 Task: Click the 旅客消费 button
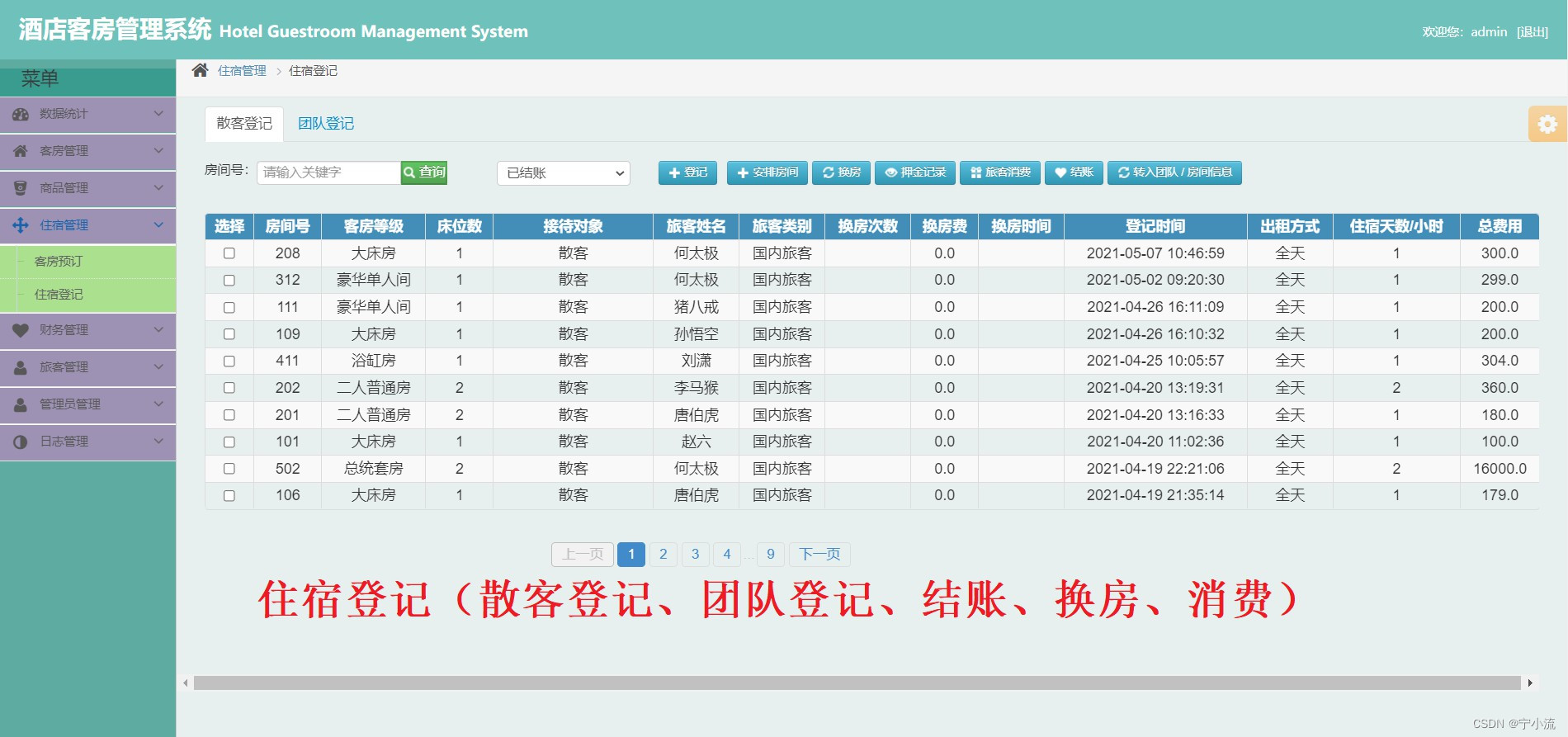[x=1000, y=172]
